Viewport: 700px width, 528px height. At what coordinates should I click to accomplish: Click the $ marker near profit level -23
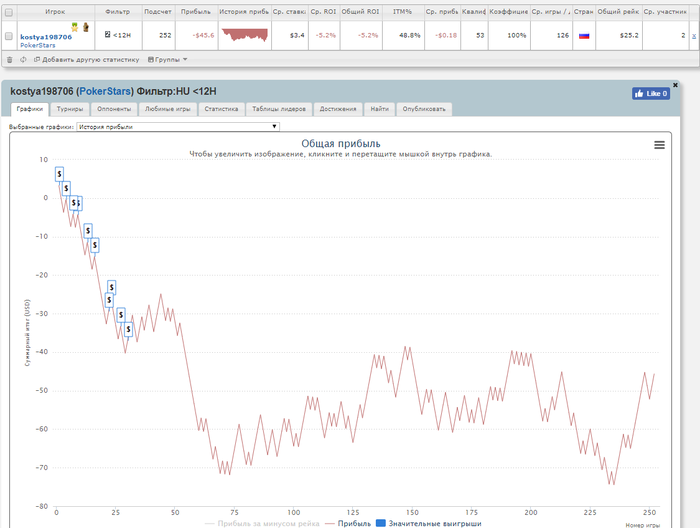(x=112, y=287)
